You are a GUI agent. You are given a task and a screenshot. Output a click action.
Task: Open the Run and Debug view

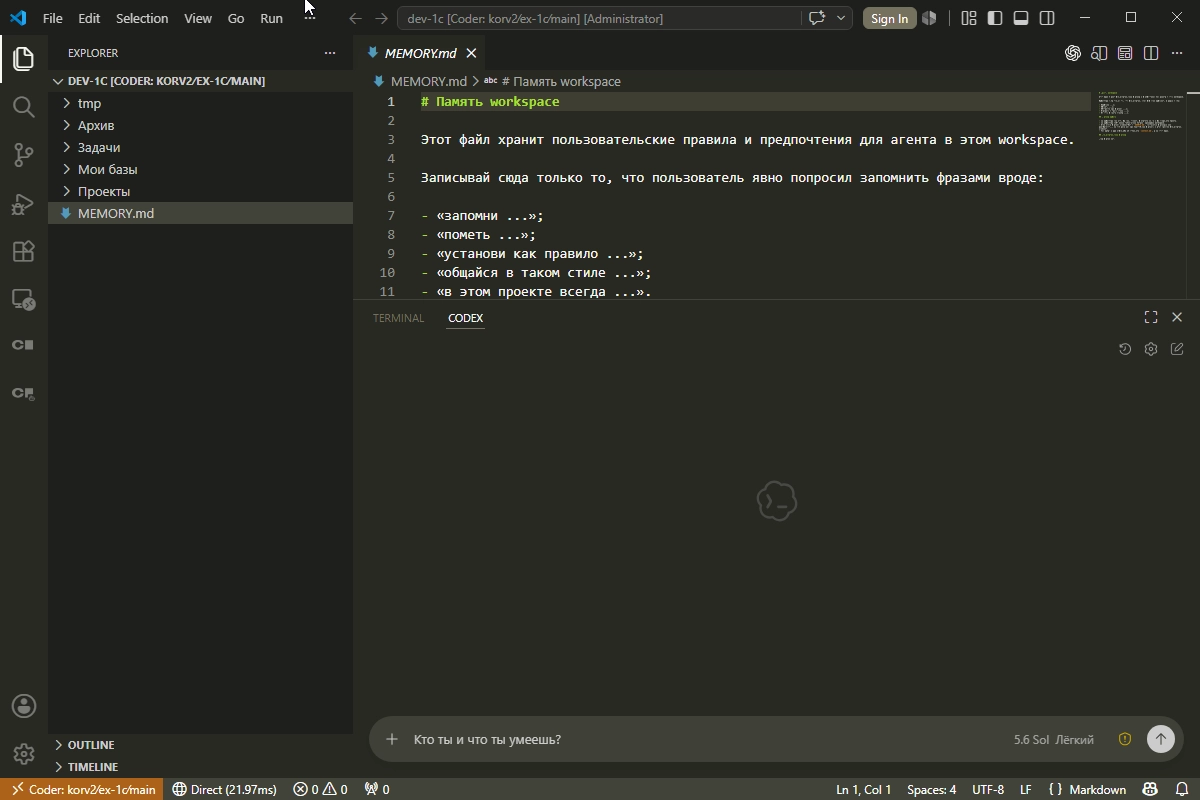(x=24, y=204)
